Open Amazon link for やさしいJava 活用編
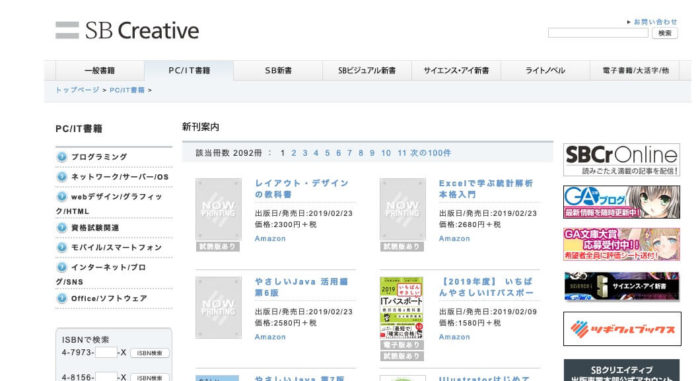Screen dimensions: 700x381 [x=270, y=337]
